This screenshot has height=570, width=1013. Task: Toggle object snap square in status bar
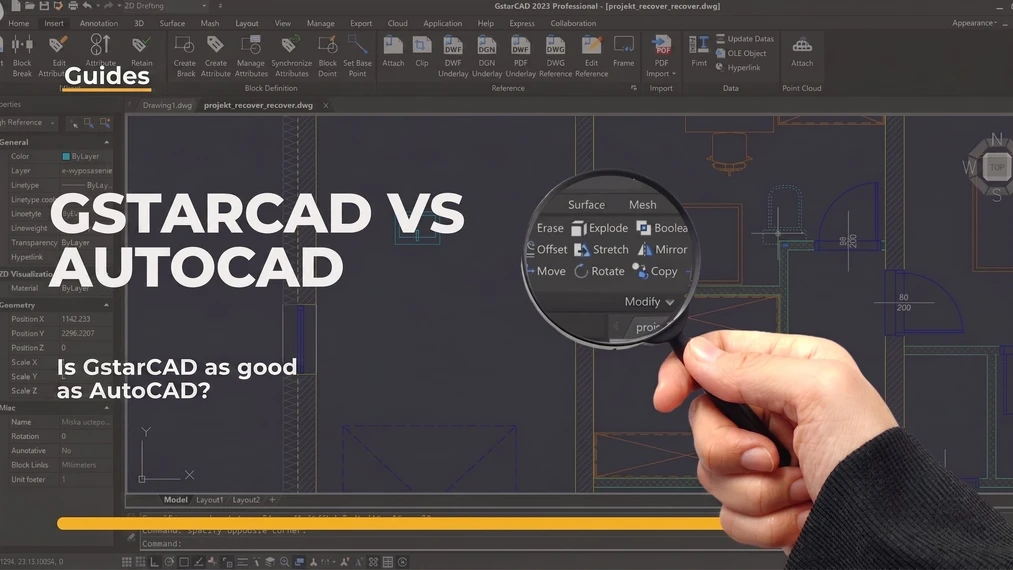[x=184, y=562]
